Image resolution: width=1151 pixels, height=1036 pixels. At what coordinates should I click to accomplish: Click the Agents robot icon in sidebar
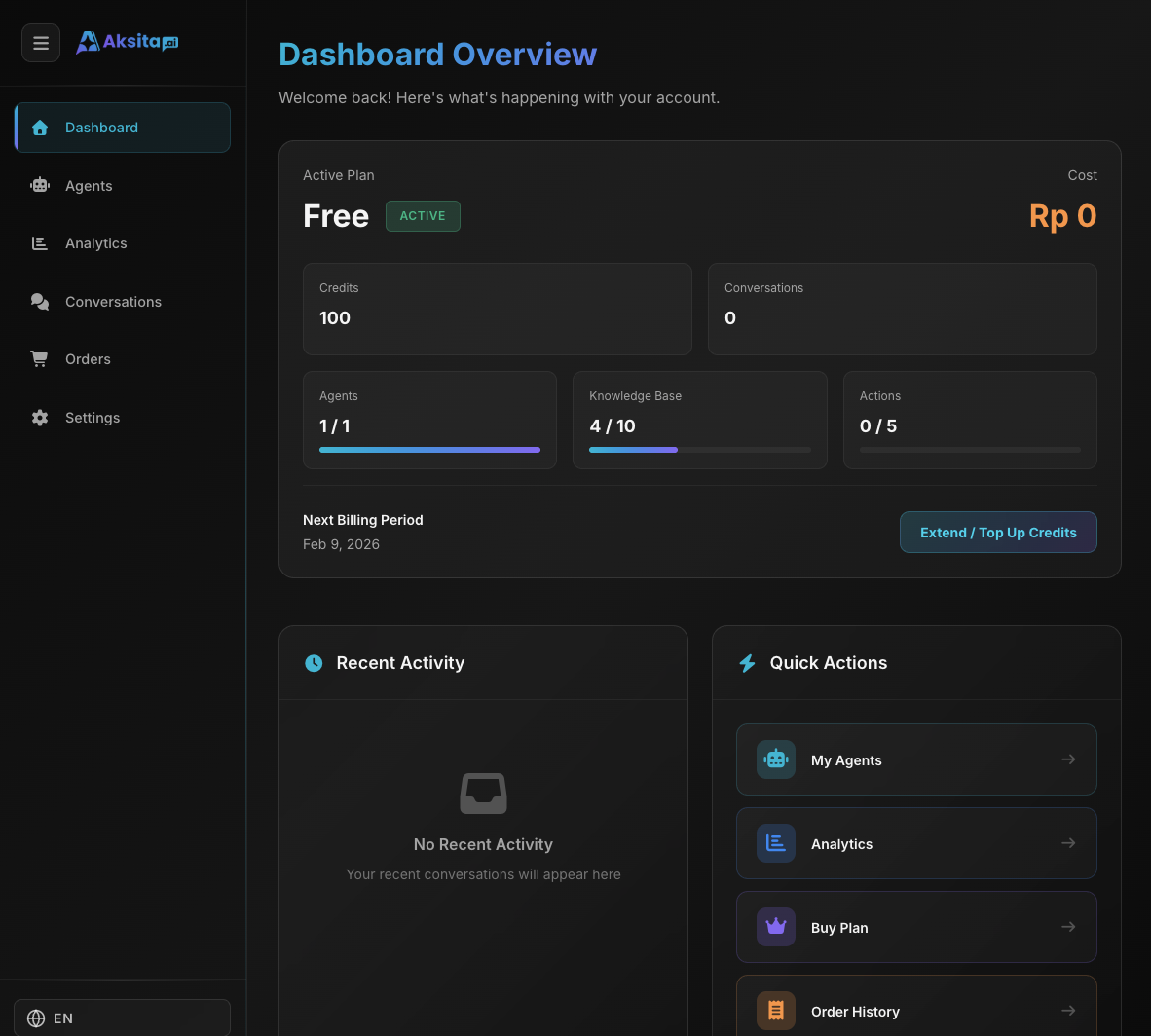click(39, 185)
